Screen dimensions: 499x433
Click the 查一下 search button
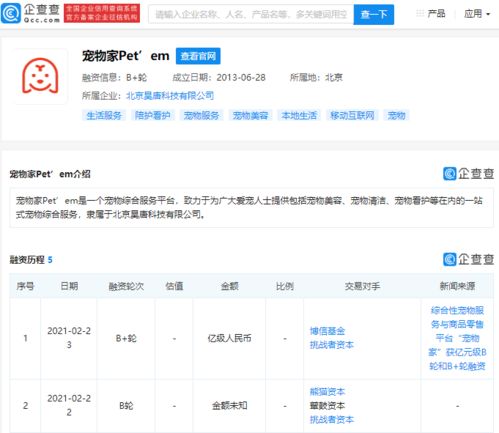[374, 14]
